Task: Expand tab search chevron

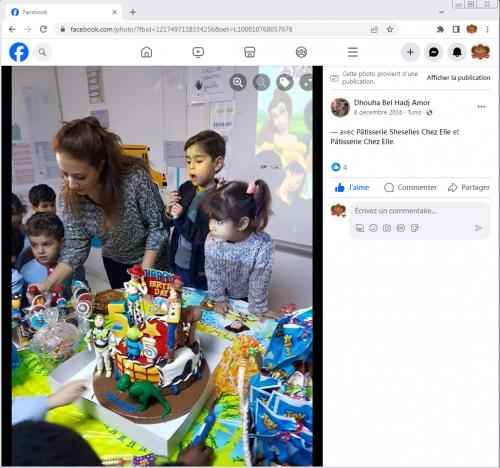Action: tap(442, 12)
